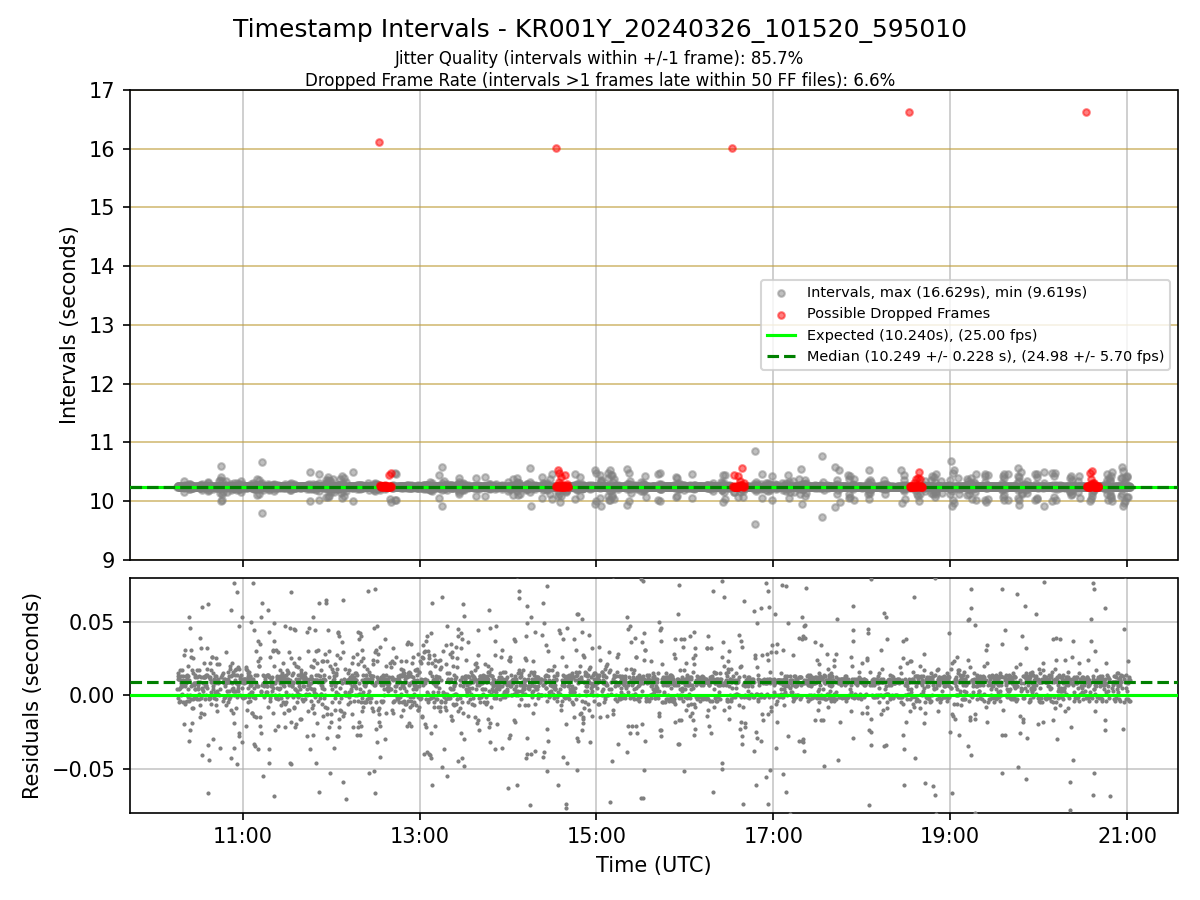Click the red dropped-frame point near 14:30 at 16s
Screen dimensions: 1200x900
point(556,148)
